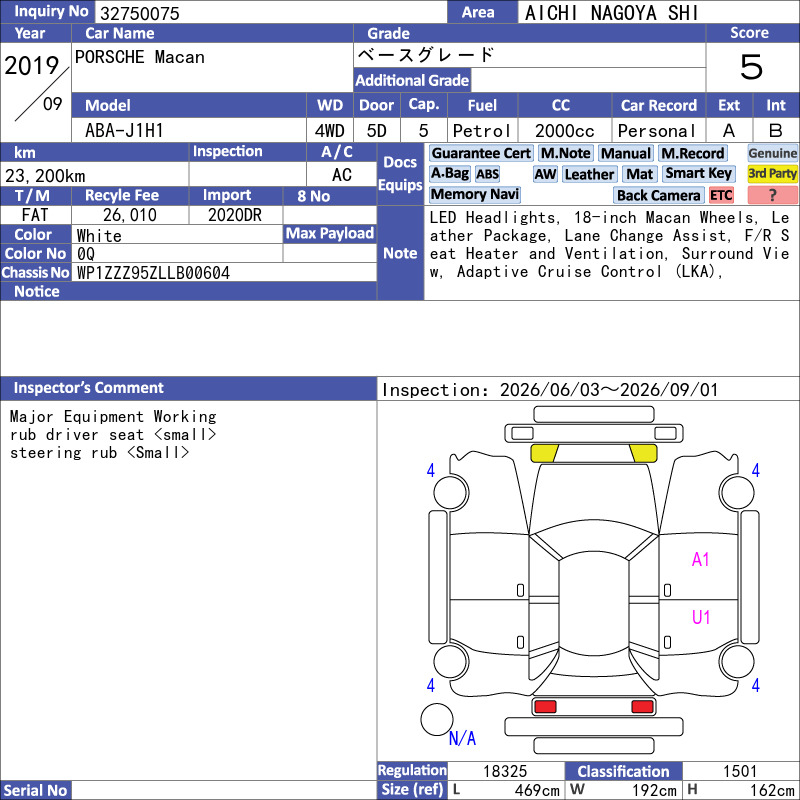Select the Genuine navigation badge

coord(772,153)
